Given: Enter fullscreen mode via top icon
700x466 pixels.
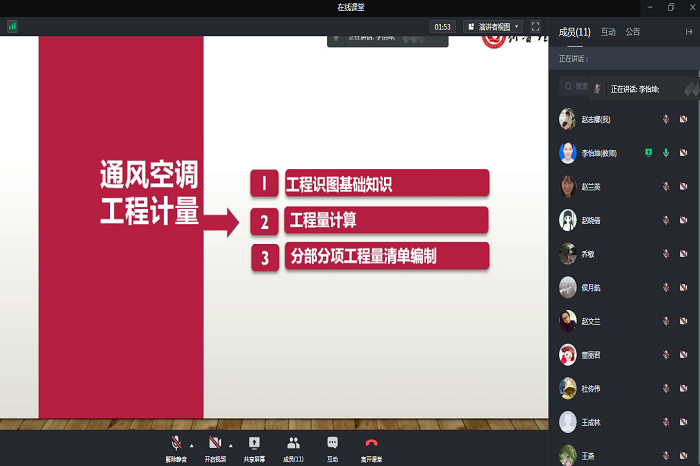Looking at the screenshot, I should 535,26.
